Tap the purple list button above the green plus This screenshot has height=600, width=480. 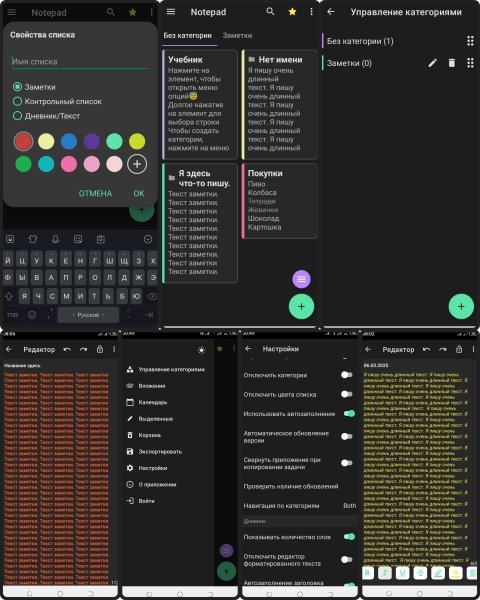tap(301, 279)
